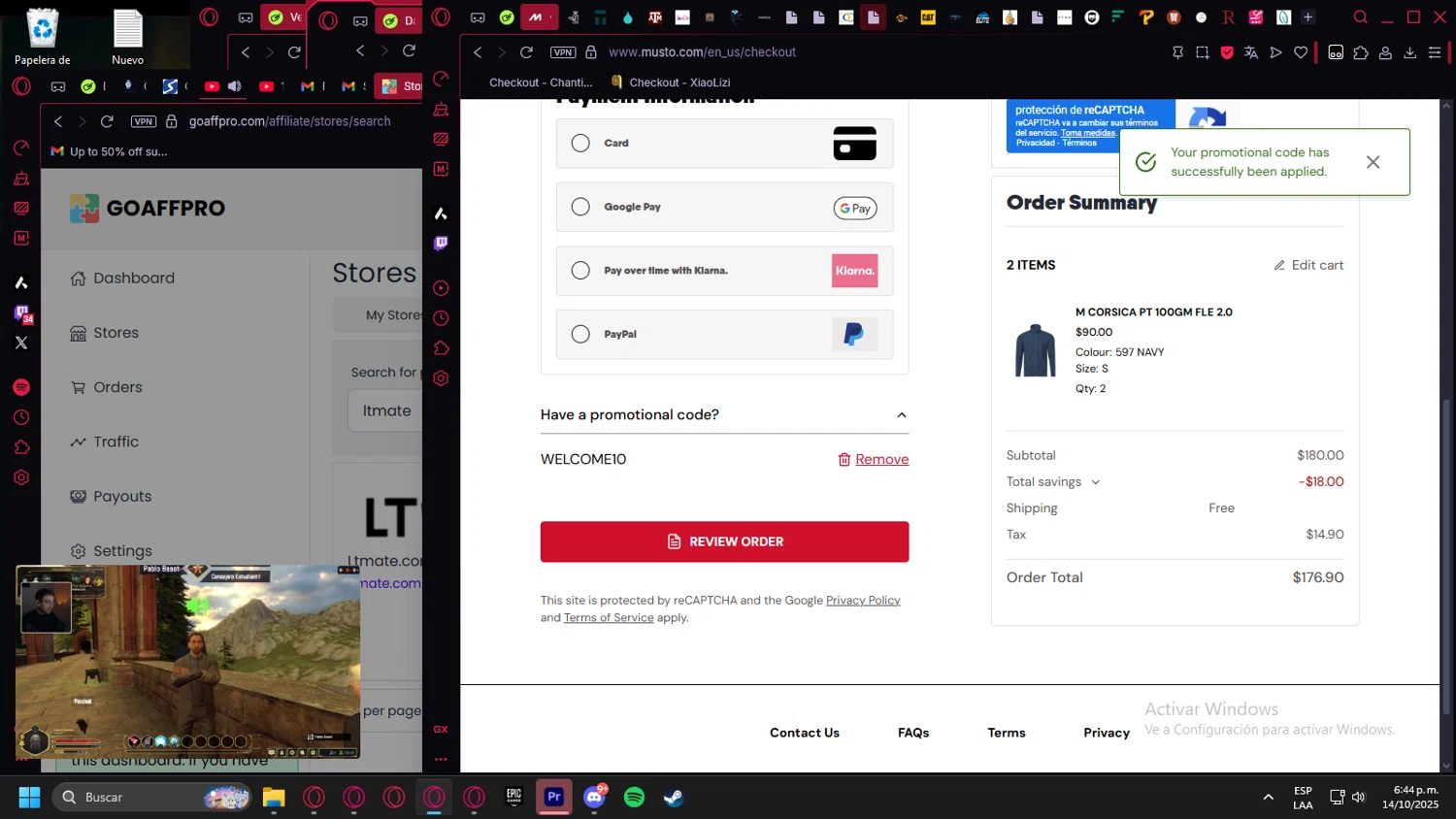
Task: Go back in the Musto browser window
Action: tap(478, 52)
